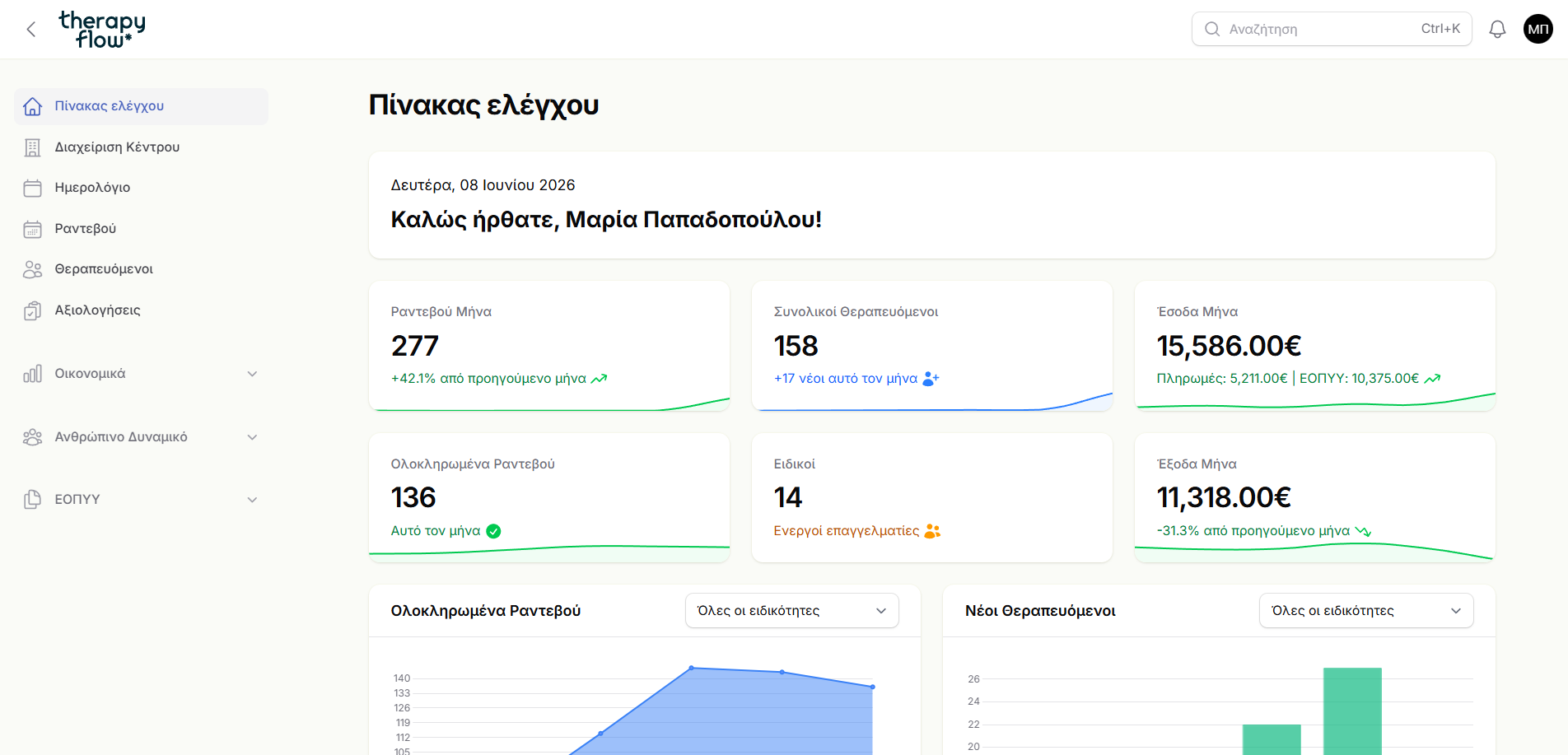Click the Ολοκληρωμένα Ραντεβού chart title
The width and height of the screenshot is (1568, 755).
pyautogui.click(x=486, y=611)
